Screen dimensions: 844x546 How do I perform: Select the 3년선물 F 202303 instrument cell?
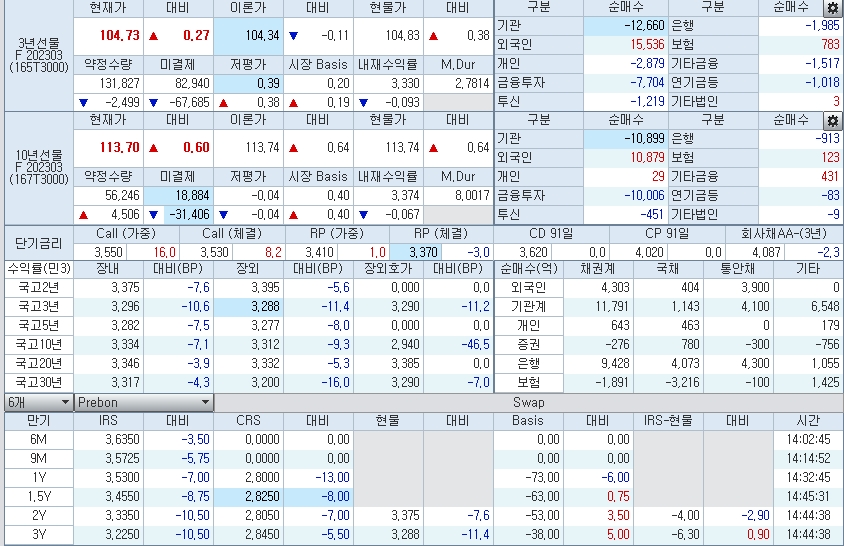[38, 55]
